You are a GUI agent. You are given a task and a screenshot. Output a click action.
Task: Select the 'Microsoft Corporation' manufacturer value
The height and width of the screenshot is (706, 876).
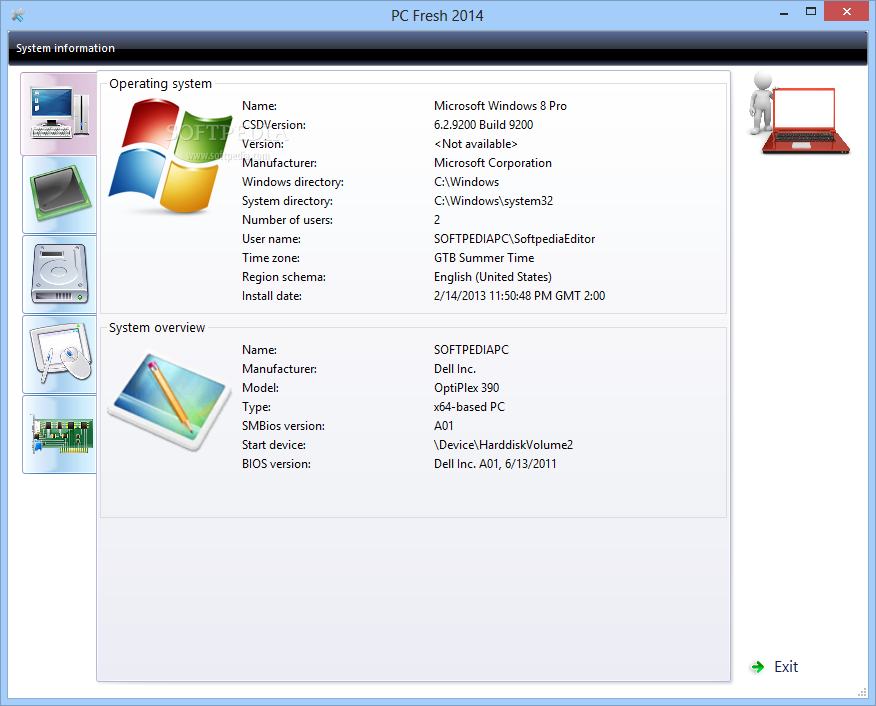[492, 163]
